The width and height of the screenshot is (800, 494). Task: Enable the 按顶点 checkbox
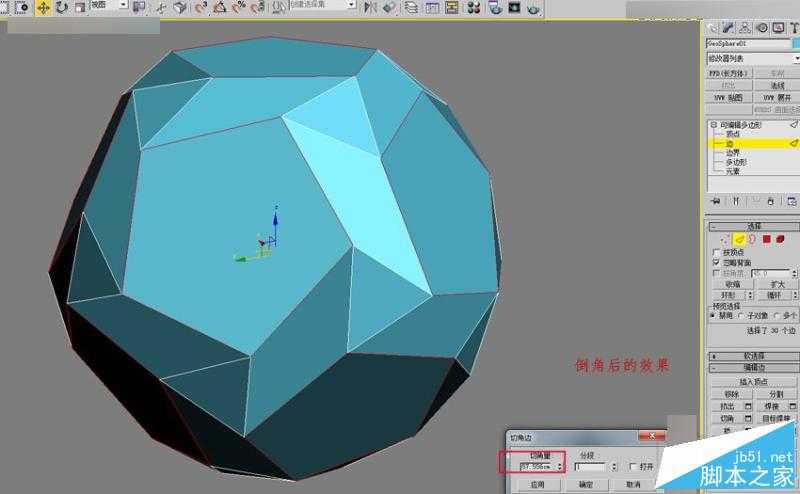pos(716,252)
